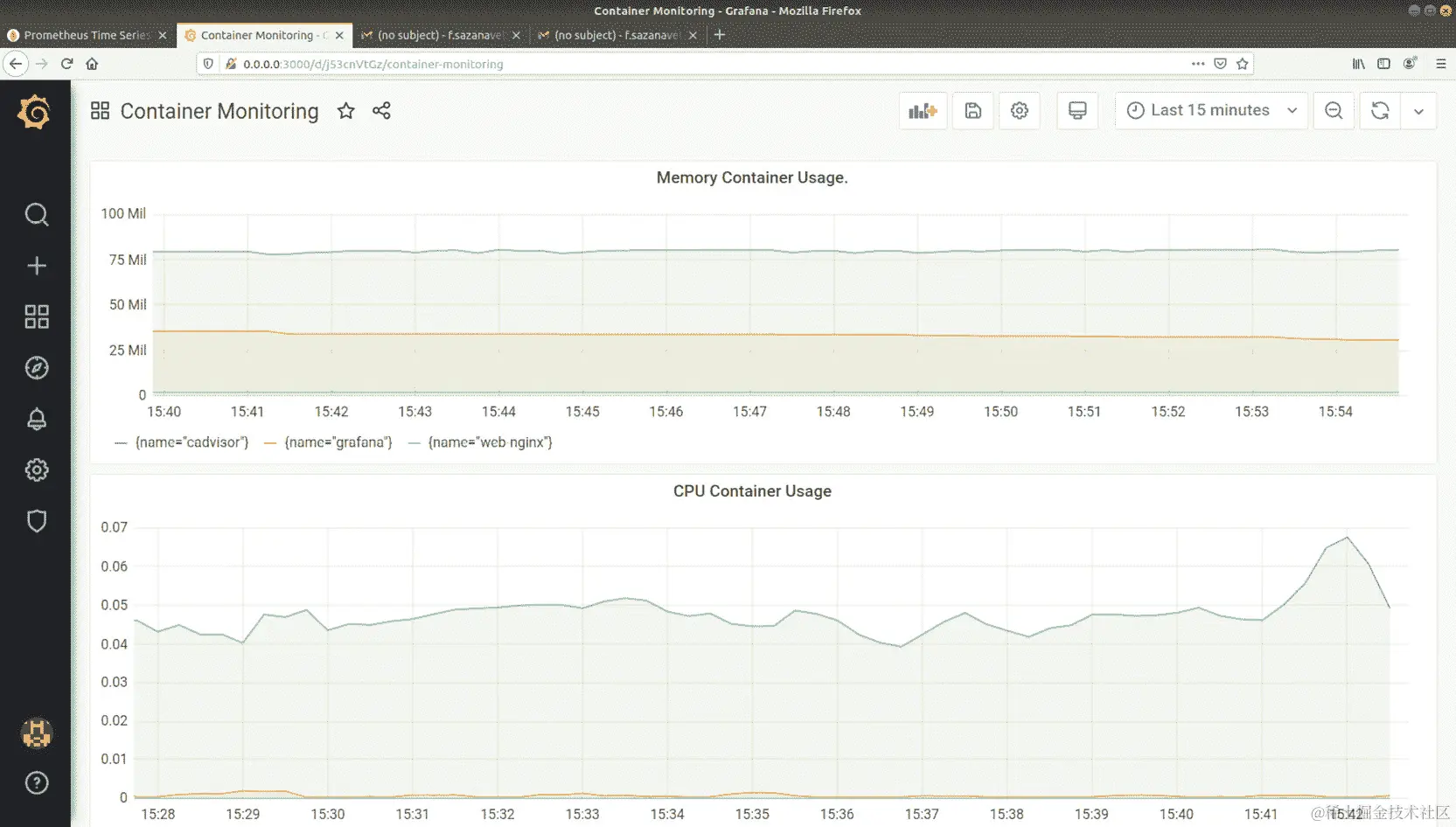This screenshot has height=827, width=1456.
Task: Star the Container Monitoring dashboard
Action: 346,111
